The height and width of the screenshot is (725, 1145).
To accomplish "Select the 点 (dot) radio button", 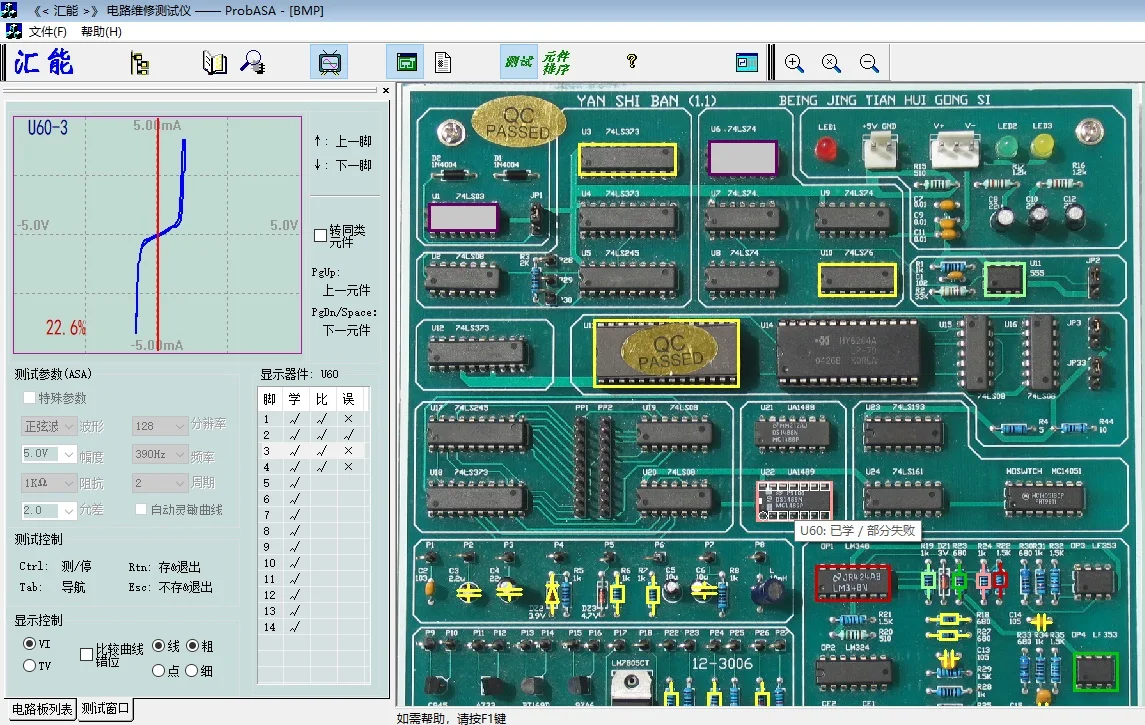I will point(158,671).
